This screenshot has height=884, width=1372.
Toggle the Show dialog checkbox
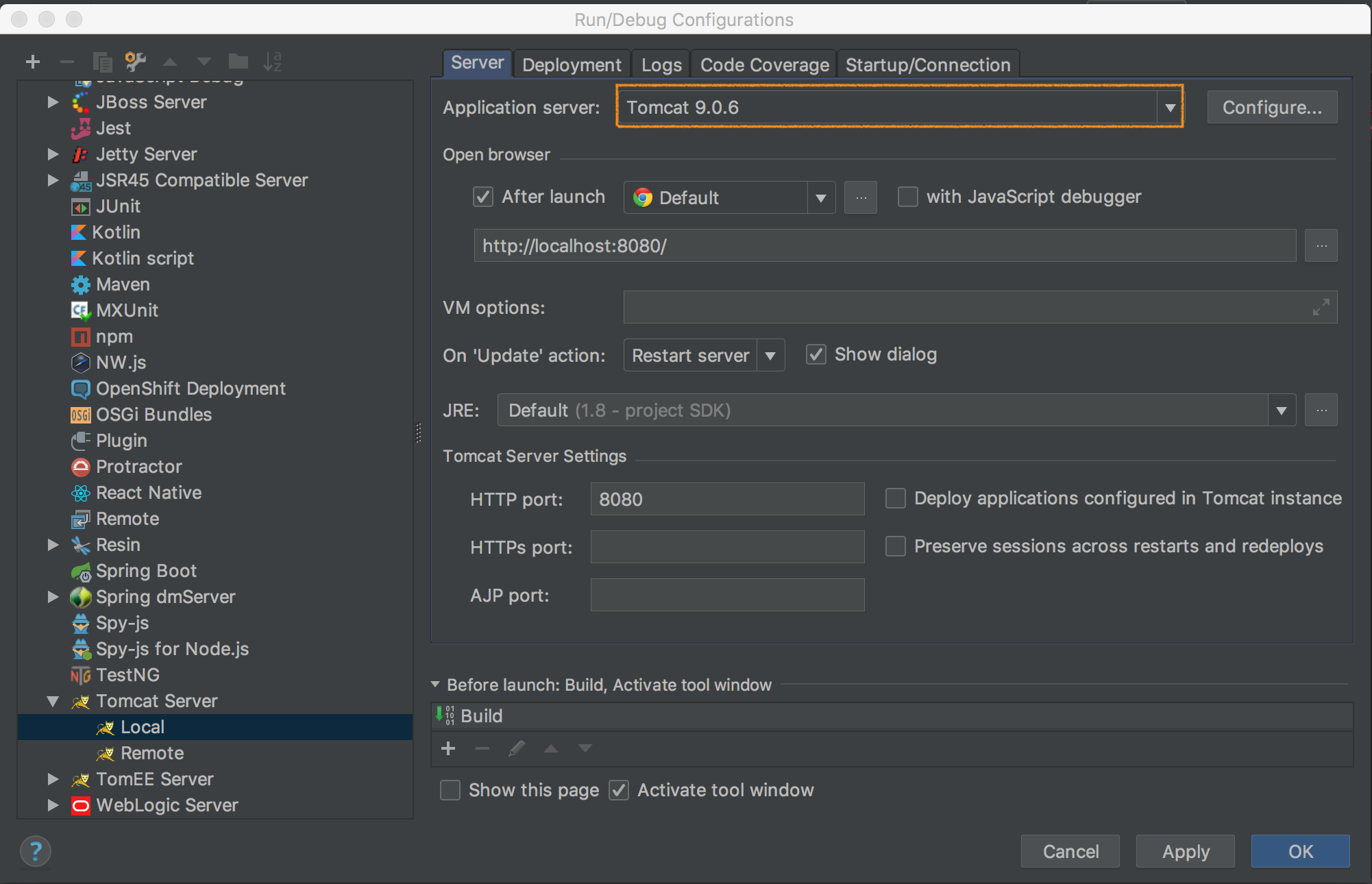click(x=816, y=354)
